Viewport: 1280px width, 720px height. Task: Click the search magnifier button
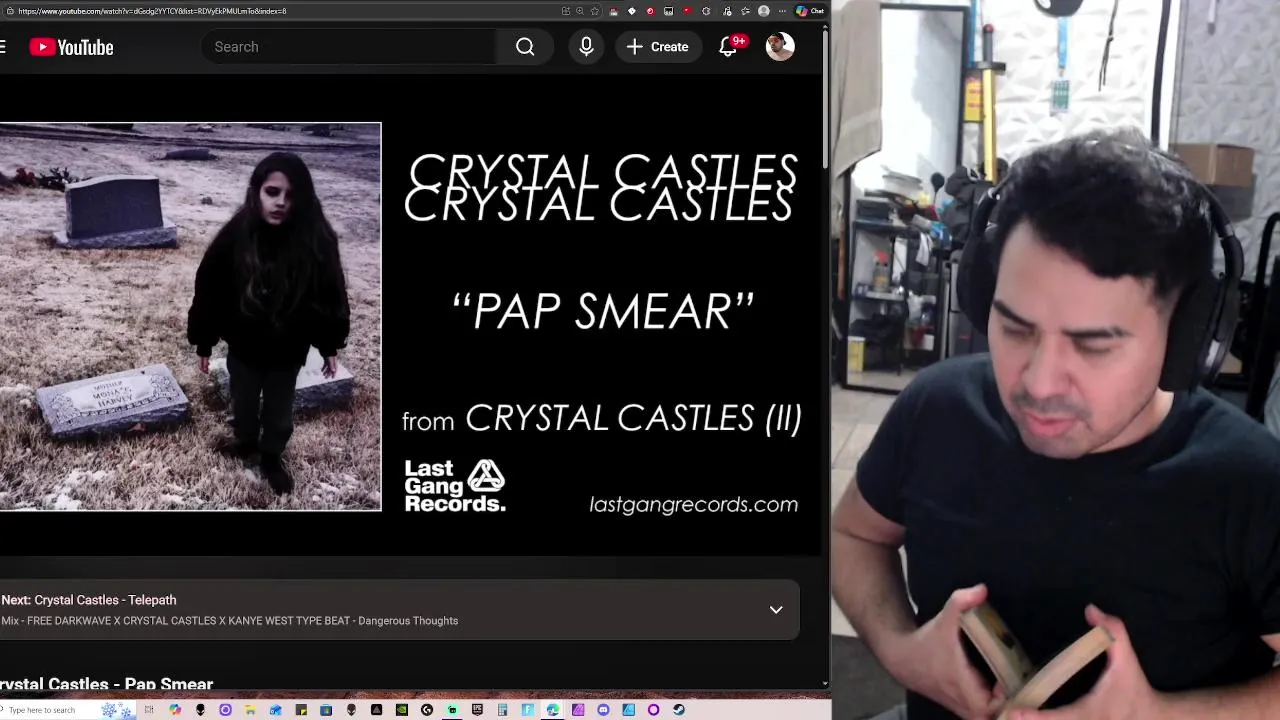click(525, 47)
